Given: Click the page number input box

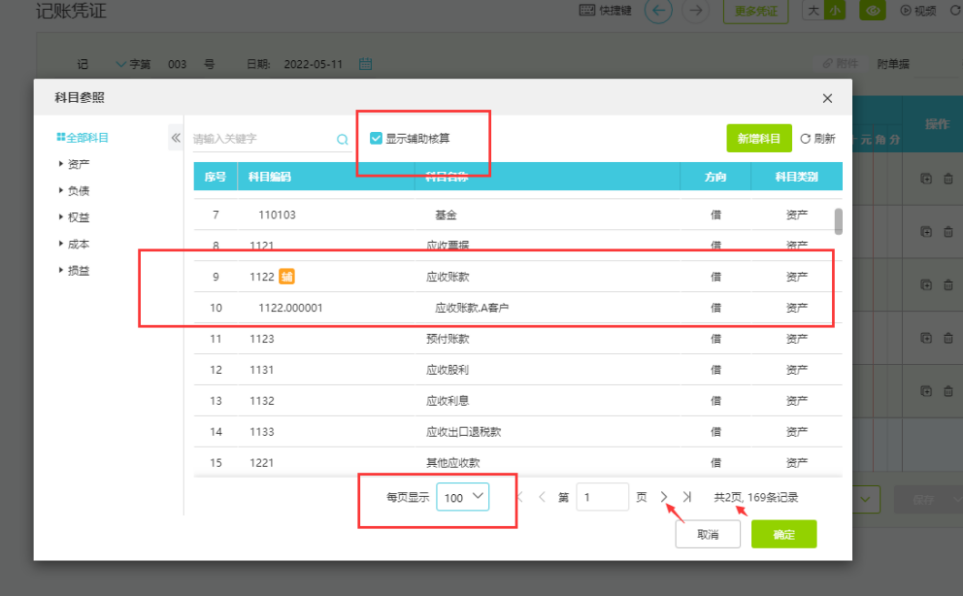Looking at the screenshot, I should (602, 497).
